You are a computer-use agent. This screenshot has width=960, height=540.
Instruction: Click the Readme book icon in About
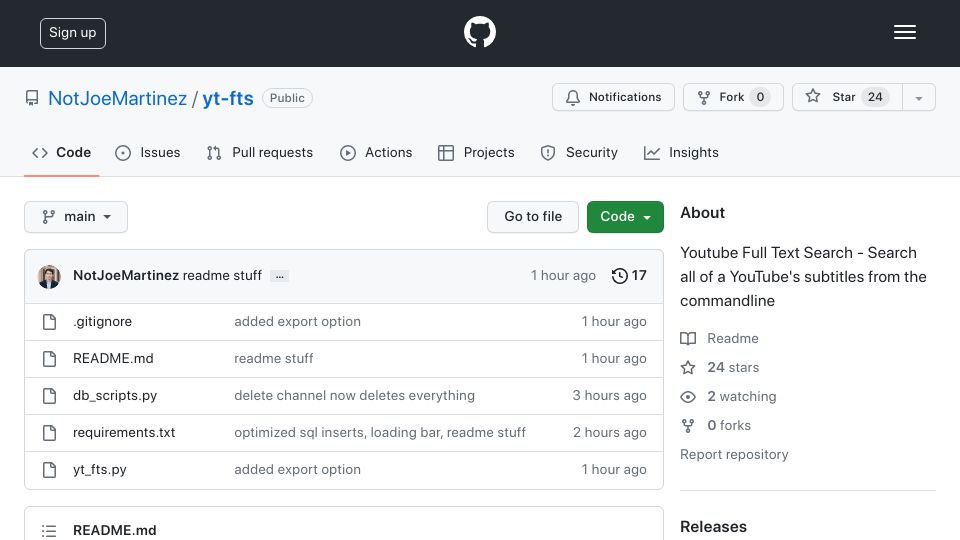pos(688,339)
